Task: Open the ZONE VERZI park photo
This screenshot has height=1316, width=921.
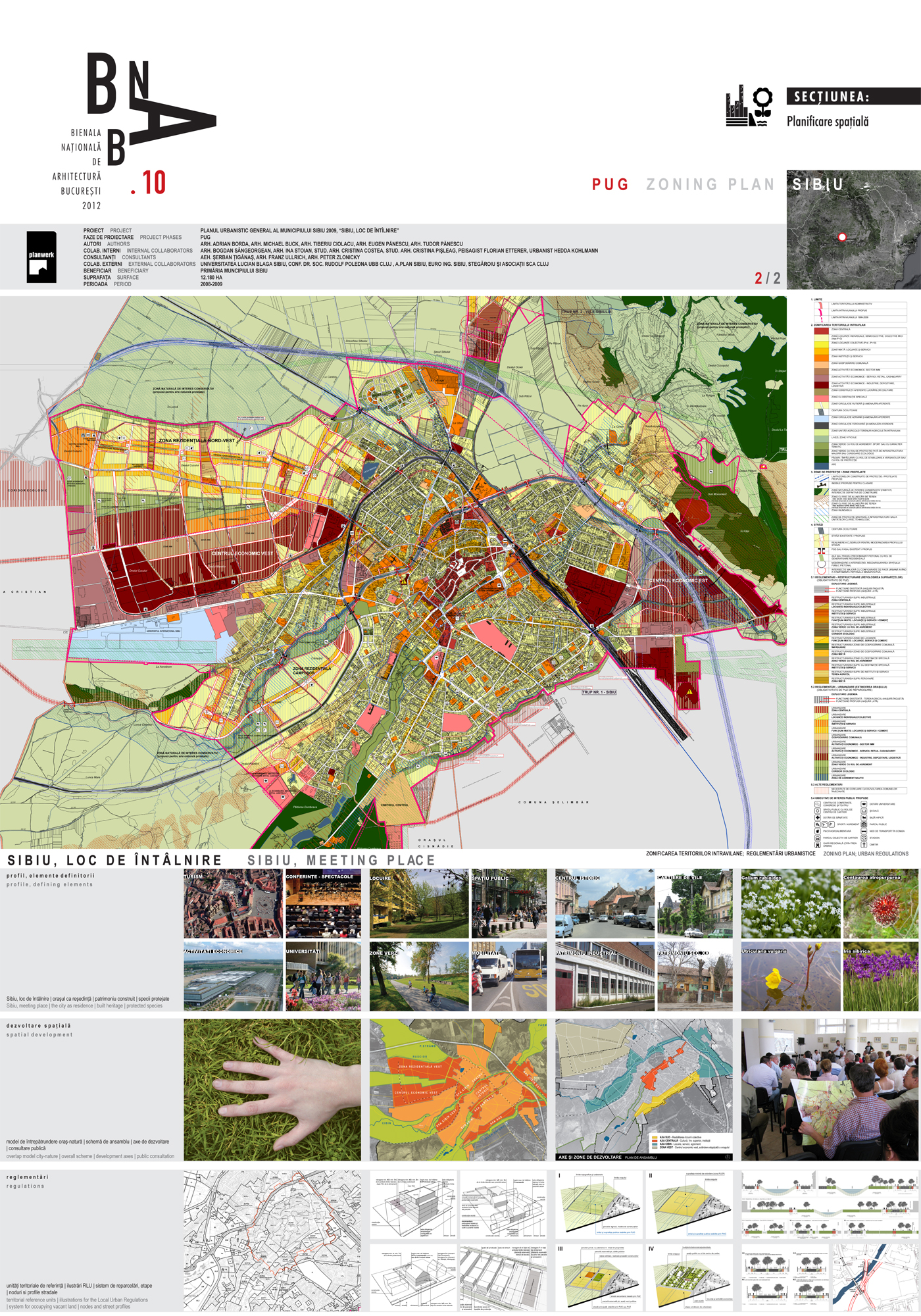Action: click(418, 976)
